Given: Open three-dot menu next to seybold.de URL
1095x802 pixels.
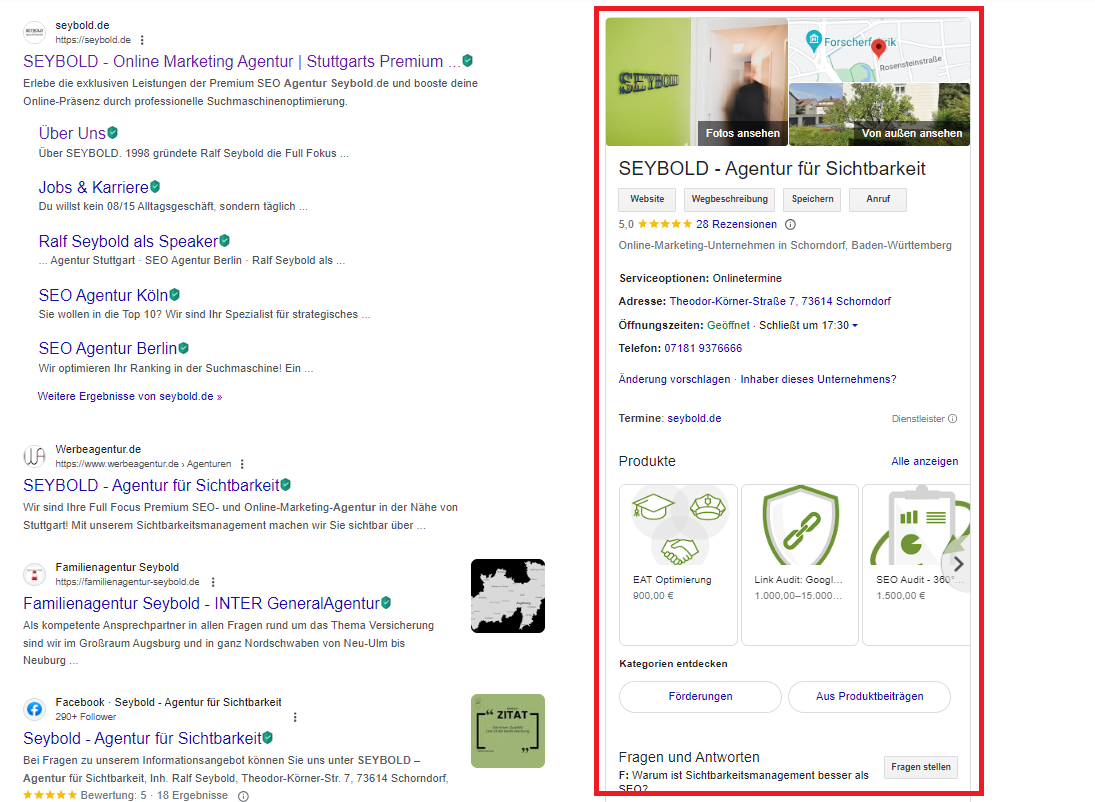Looking at the screenshot, I should [142, 40].
